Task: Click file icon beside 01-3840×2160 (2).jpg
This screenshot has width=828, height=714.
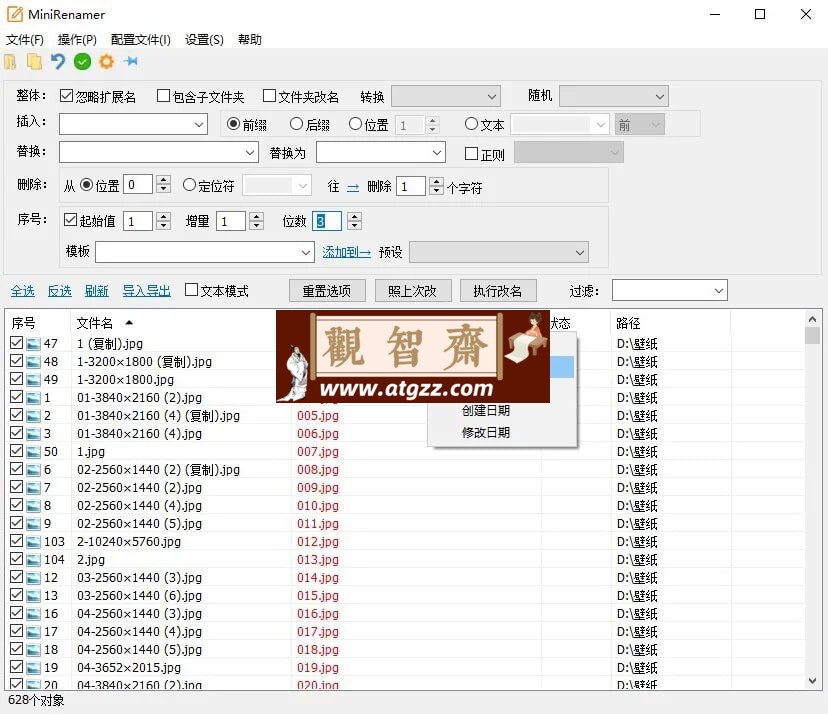Action: [x=33, y=398]
